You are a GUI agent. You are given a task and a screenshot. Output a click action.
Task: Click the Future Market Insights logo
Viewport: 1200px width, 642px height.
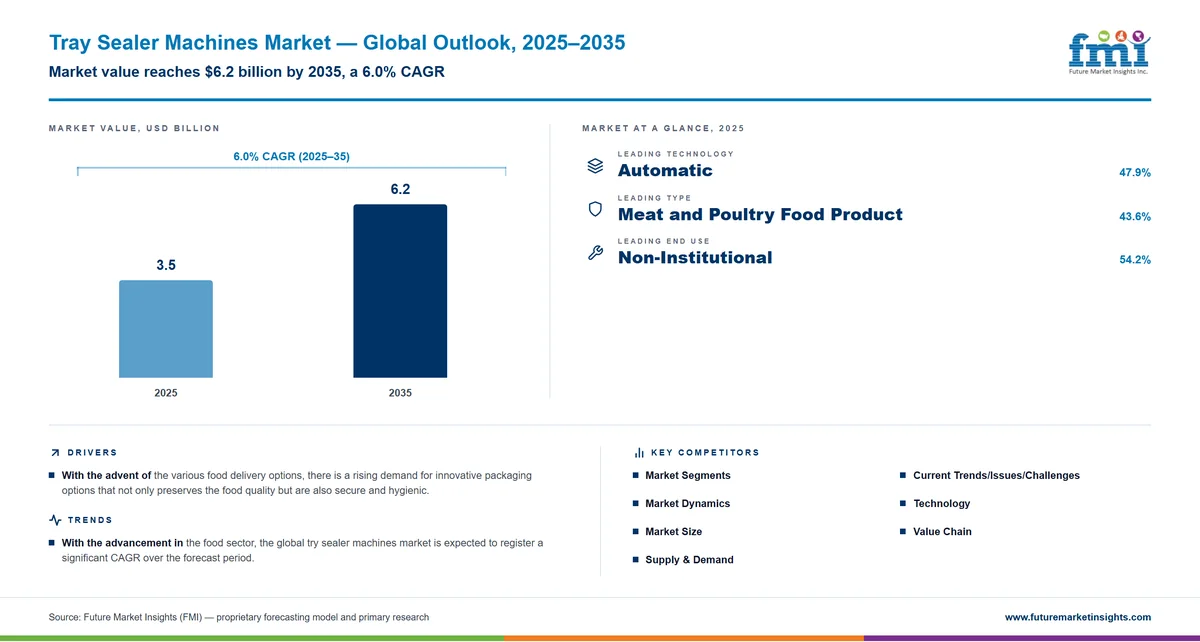click(x=1109, y=53)
